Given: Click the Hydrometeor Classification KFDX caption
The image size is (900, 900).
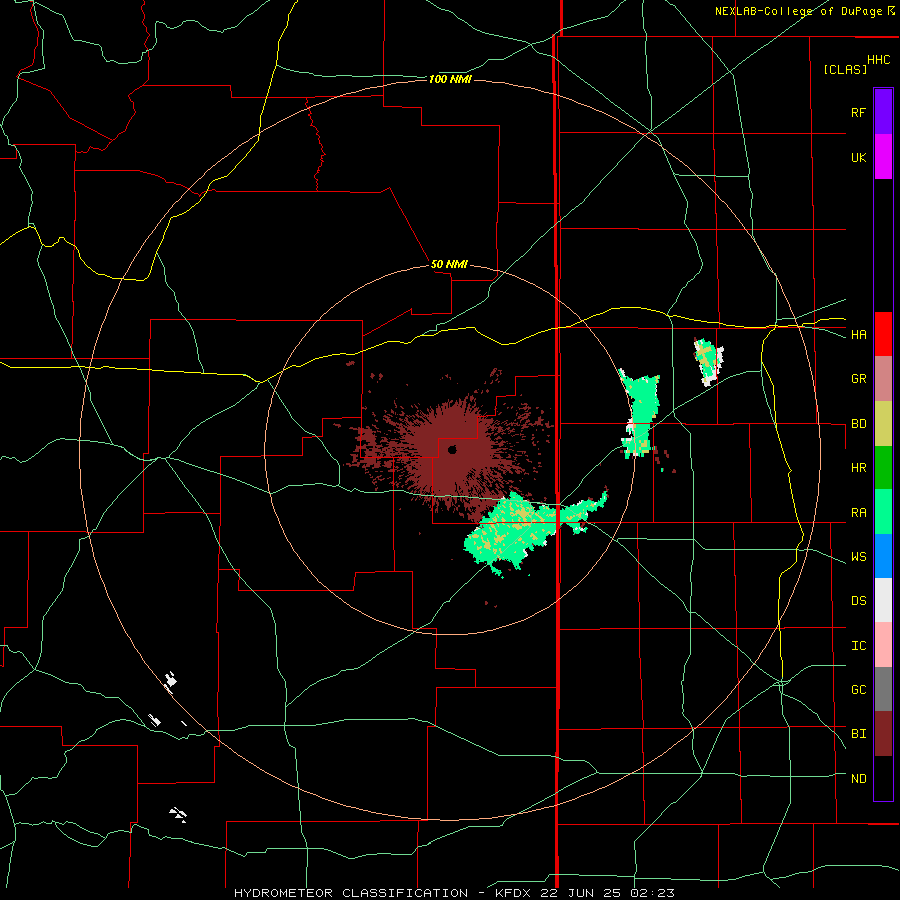Looking at the screenshot, I should tap(454, 893).
